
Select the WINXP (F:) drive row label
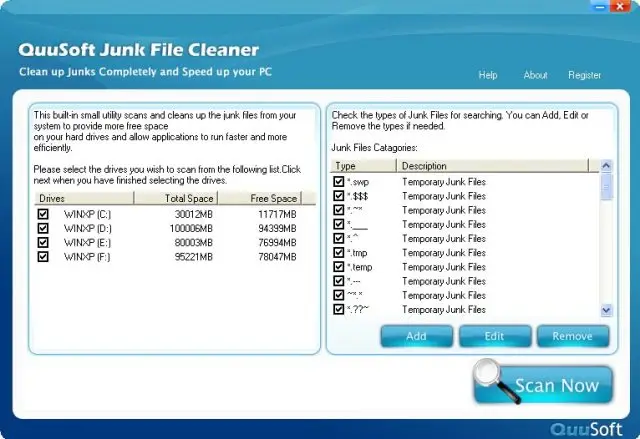[87, 257]
